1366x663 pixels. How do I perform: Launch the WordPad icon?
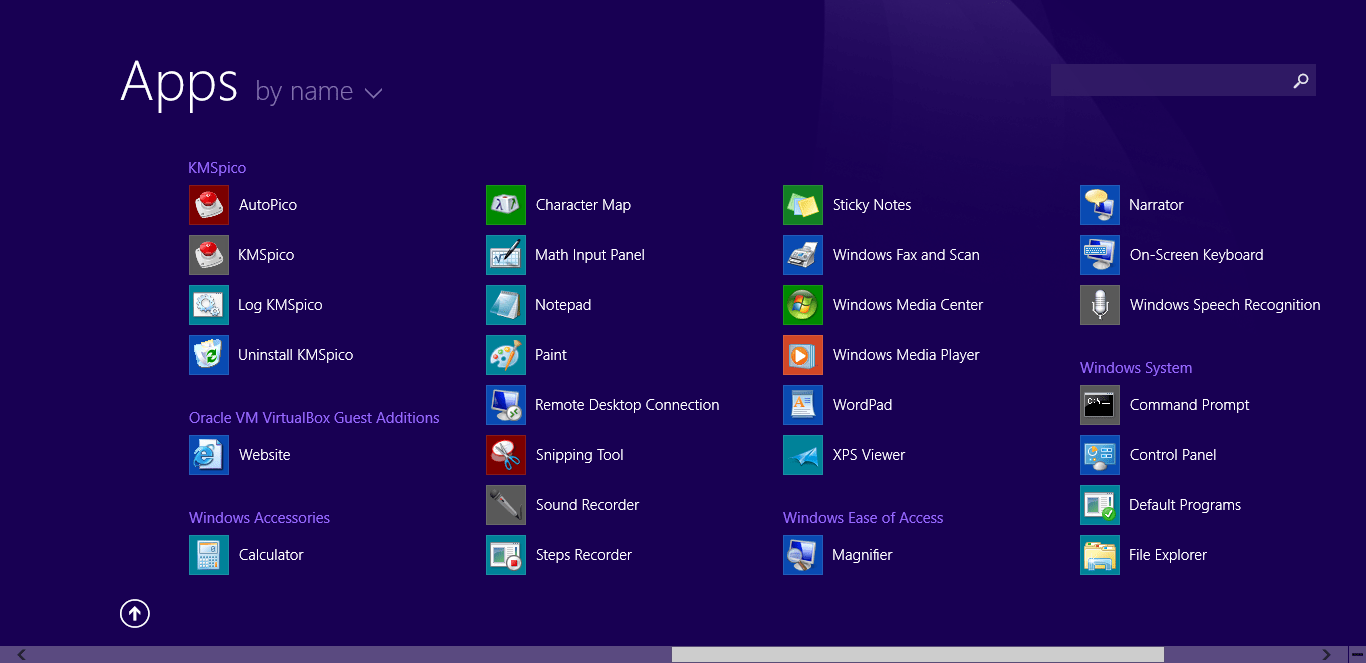803,405
